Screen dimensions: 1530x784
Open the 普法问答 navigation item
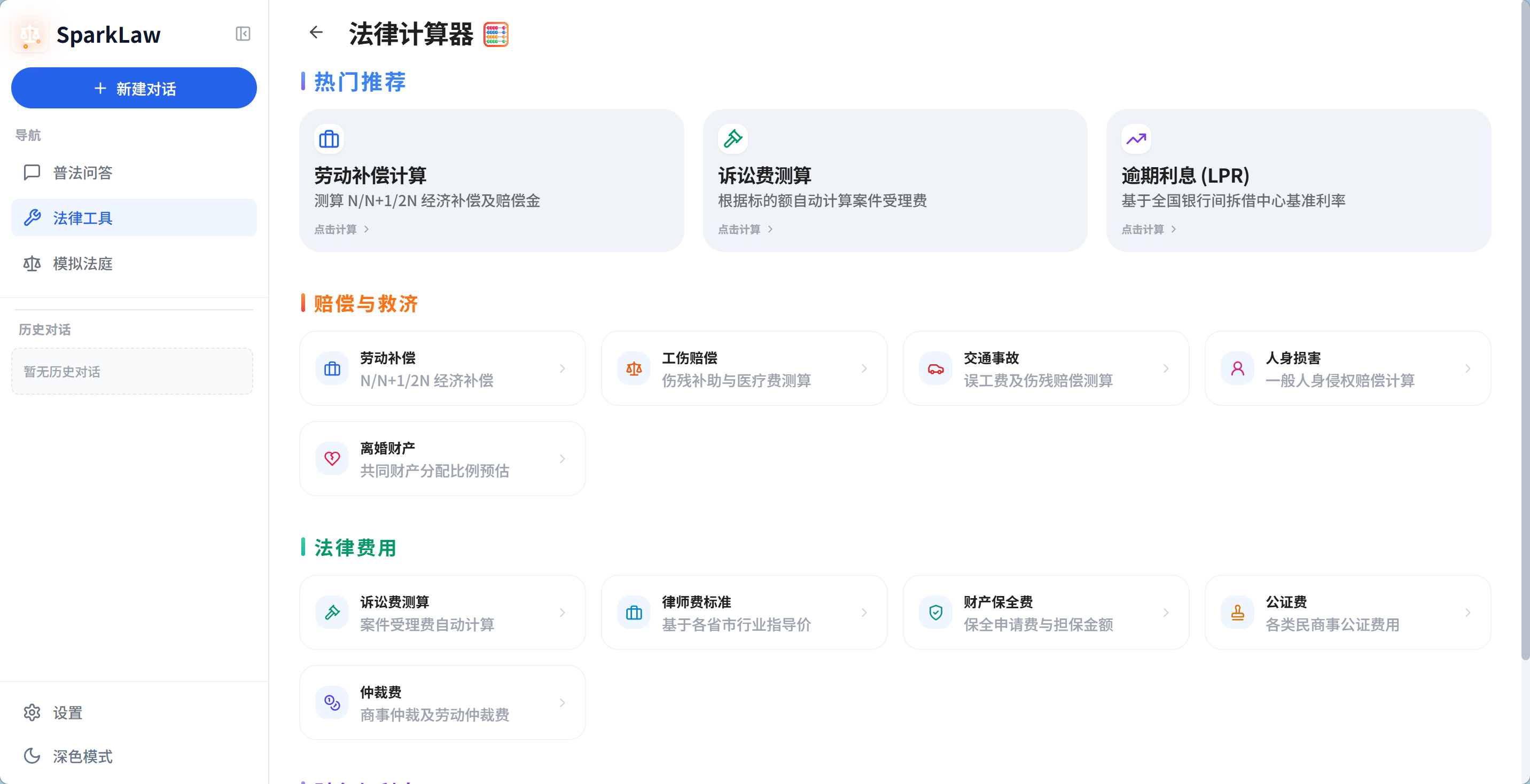(134, 173)
